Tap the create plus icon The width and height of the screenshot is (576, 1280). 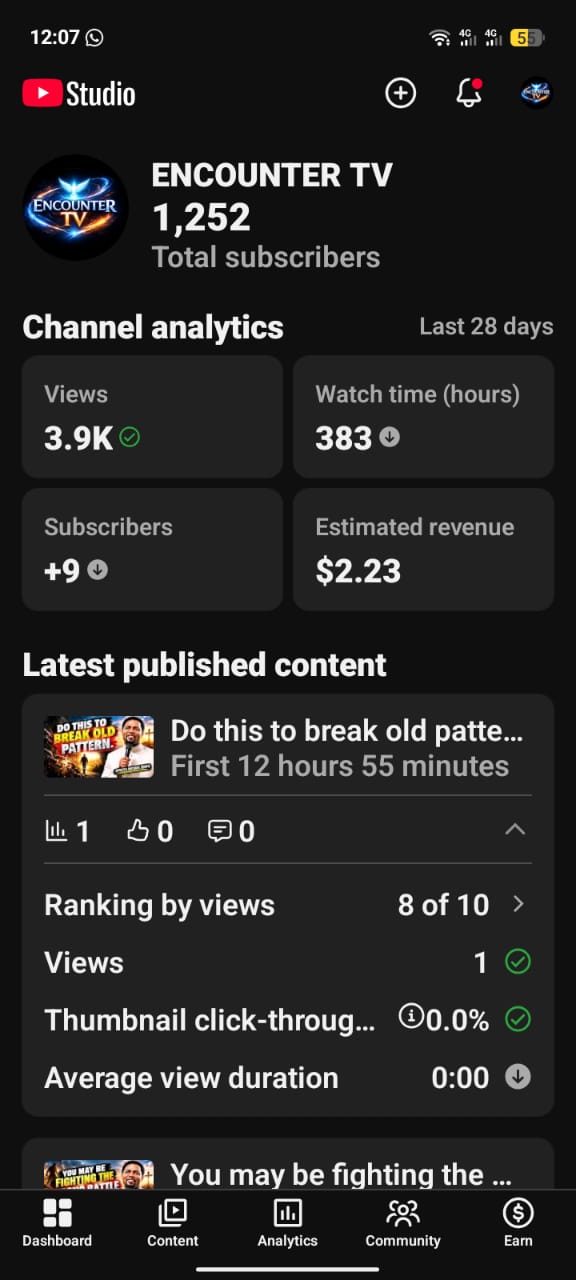400,93
